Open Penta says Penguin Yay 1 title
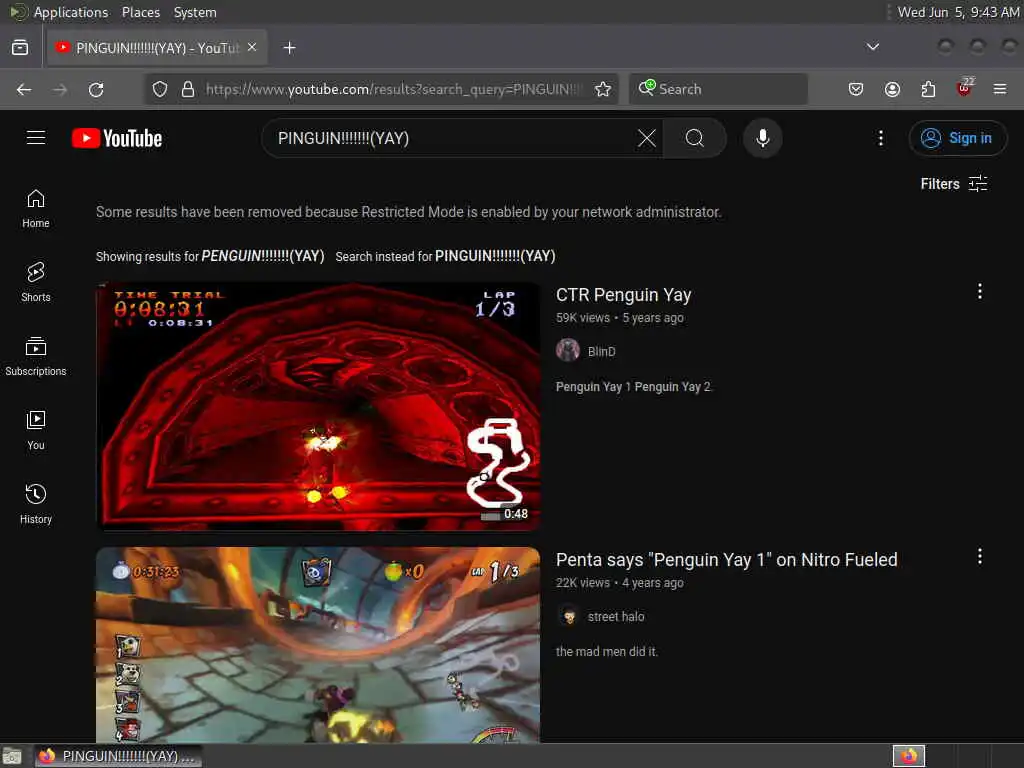The image size is (1024, 768). click(x=726, y=560)
